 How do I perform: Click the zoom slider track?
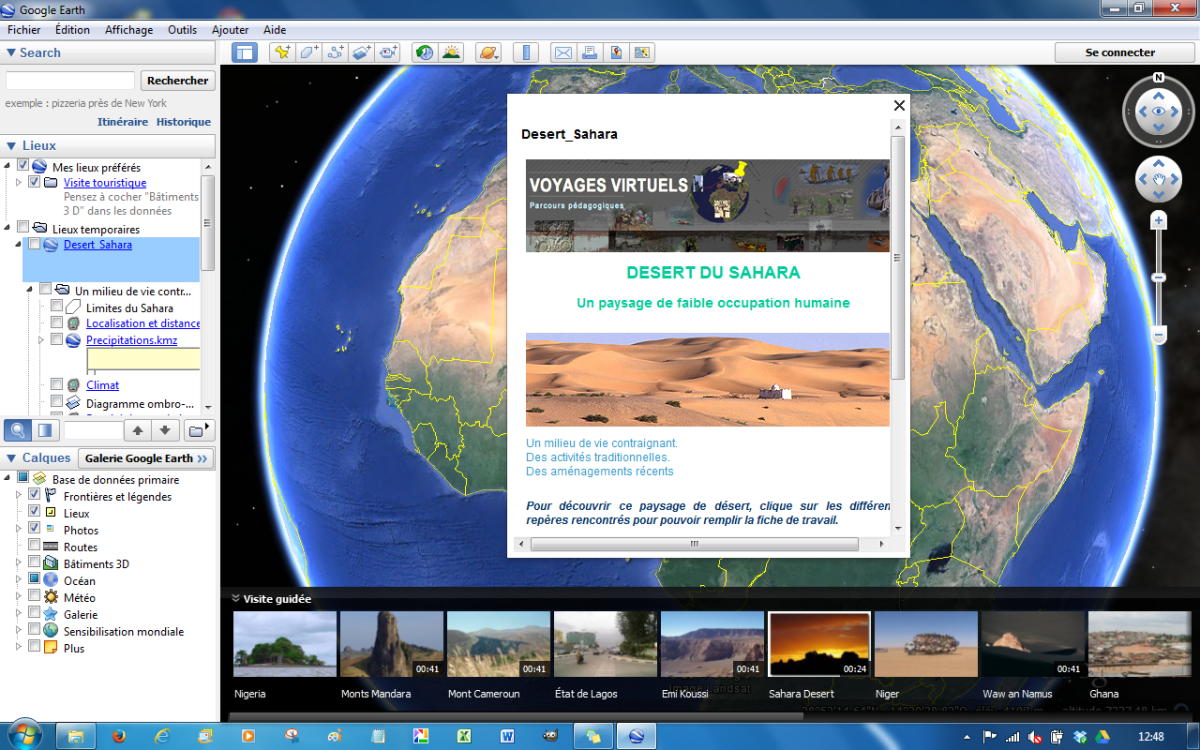coord(1159,278)
